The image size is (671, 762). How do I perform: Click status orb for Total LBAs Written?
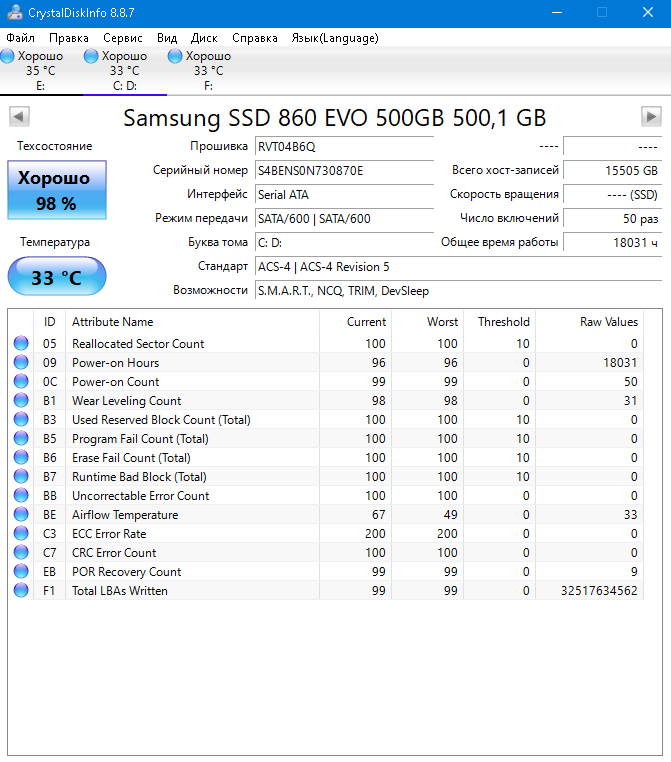(21, 591)
